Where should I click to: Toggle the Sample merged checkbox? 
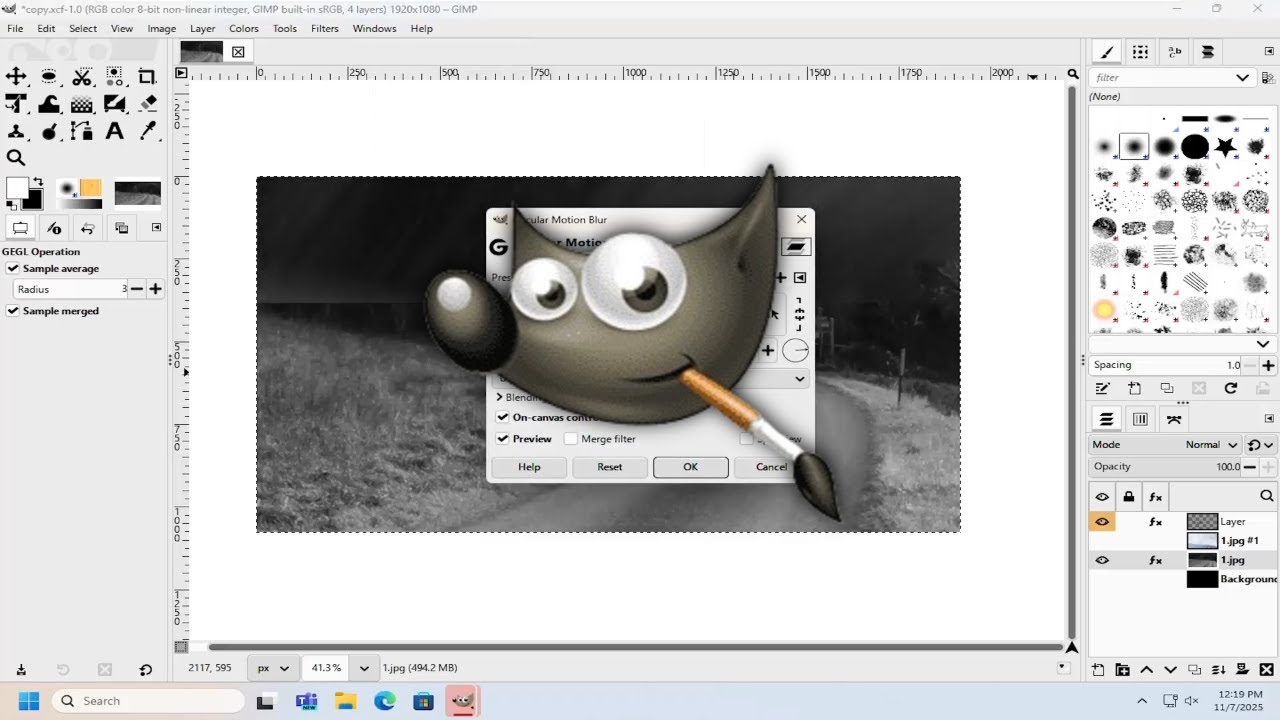(13, 311)
